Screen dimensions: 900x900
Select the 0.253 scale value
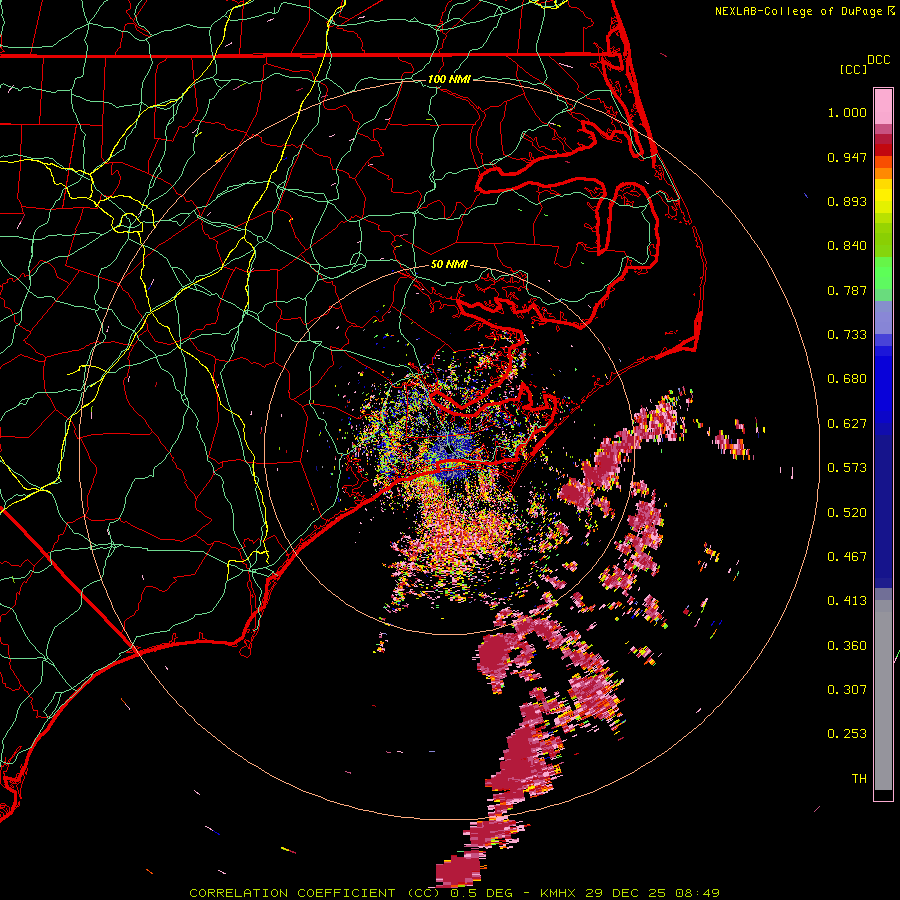pos(847,734)
